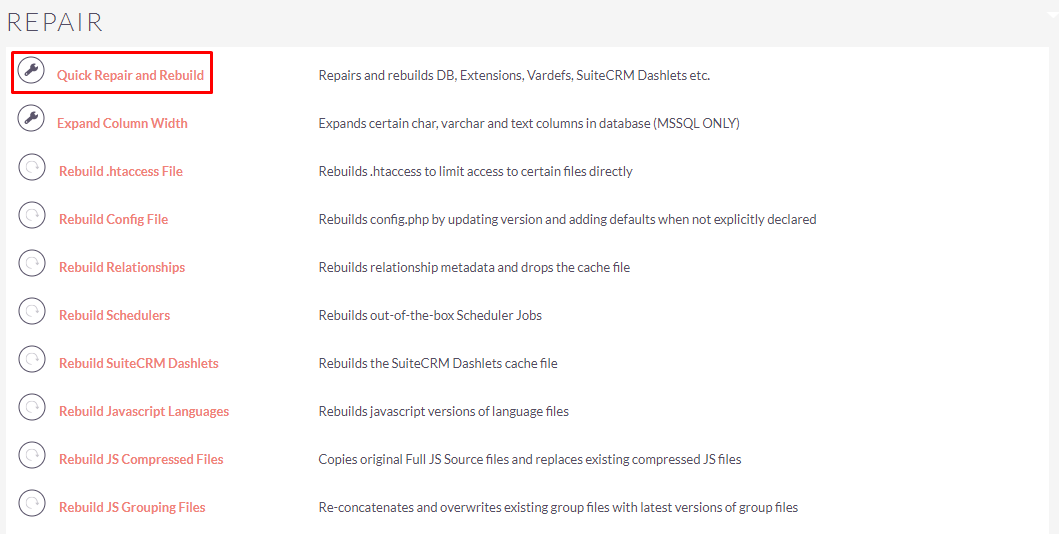Click the refresh icon next to Rebuild .htaccess File
Screen dimensions: 1059x534
click(x=32, y=167)
